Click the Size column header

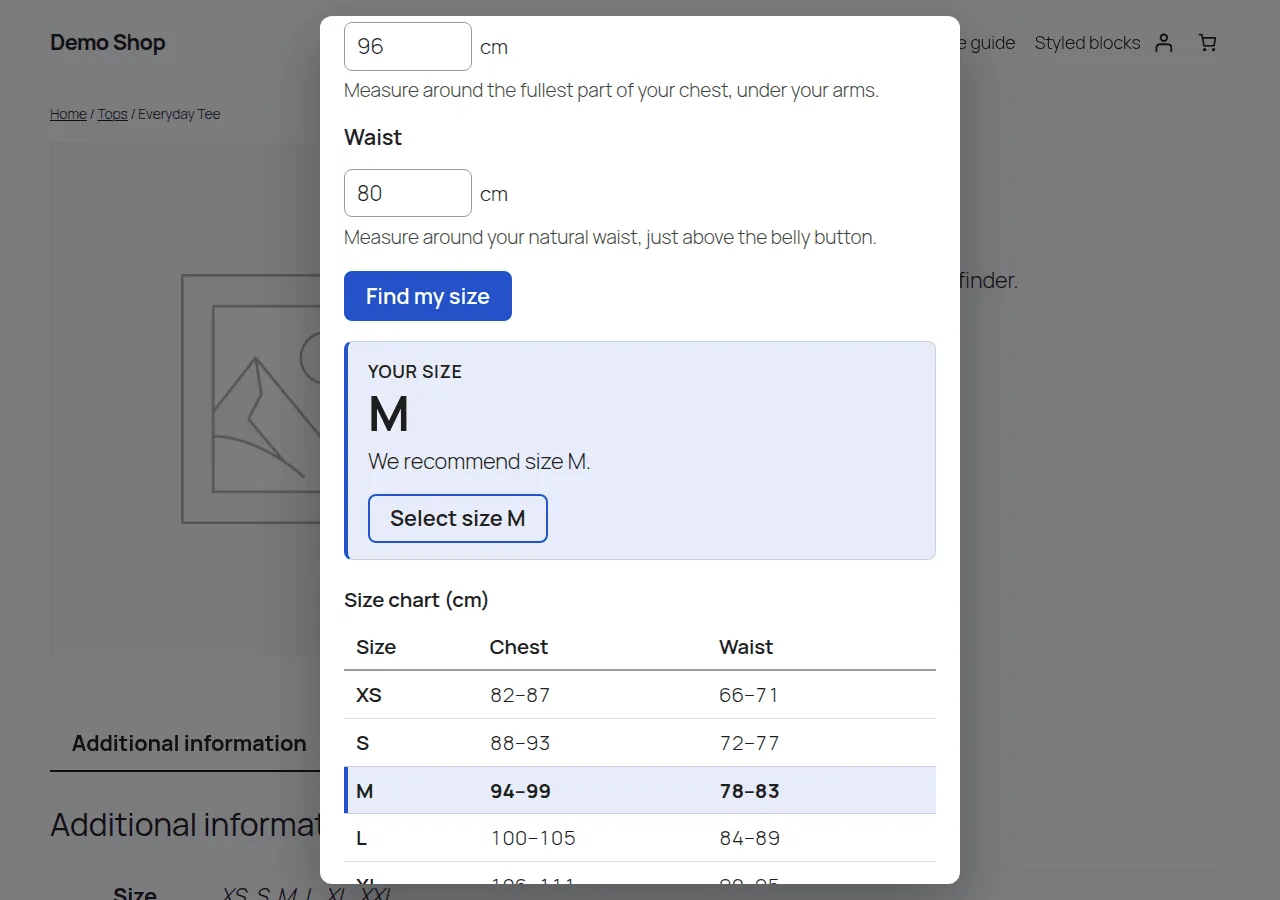coord(376,647)
